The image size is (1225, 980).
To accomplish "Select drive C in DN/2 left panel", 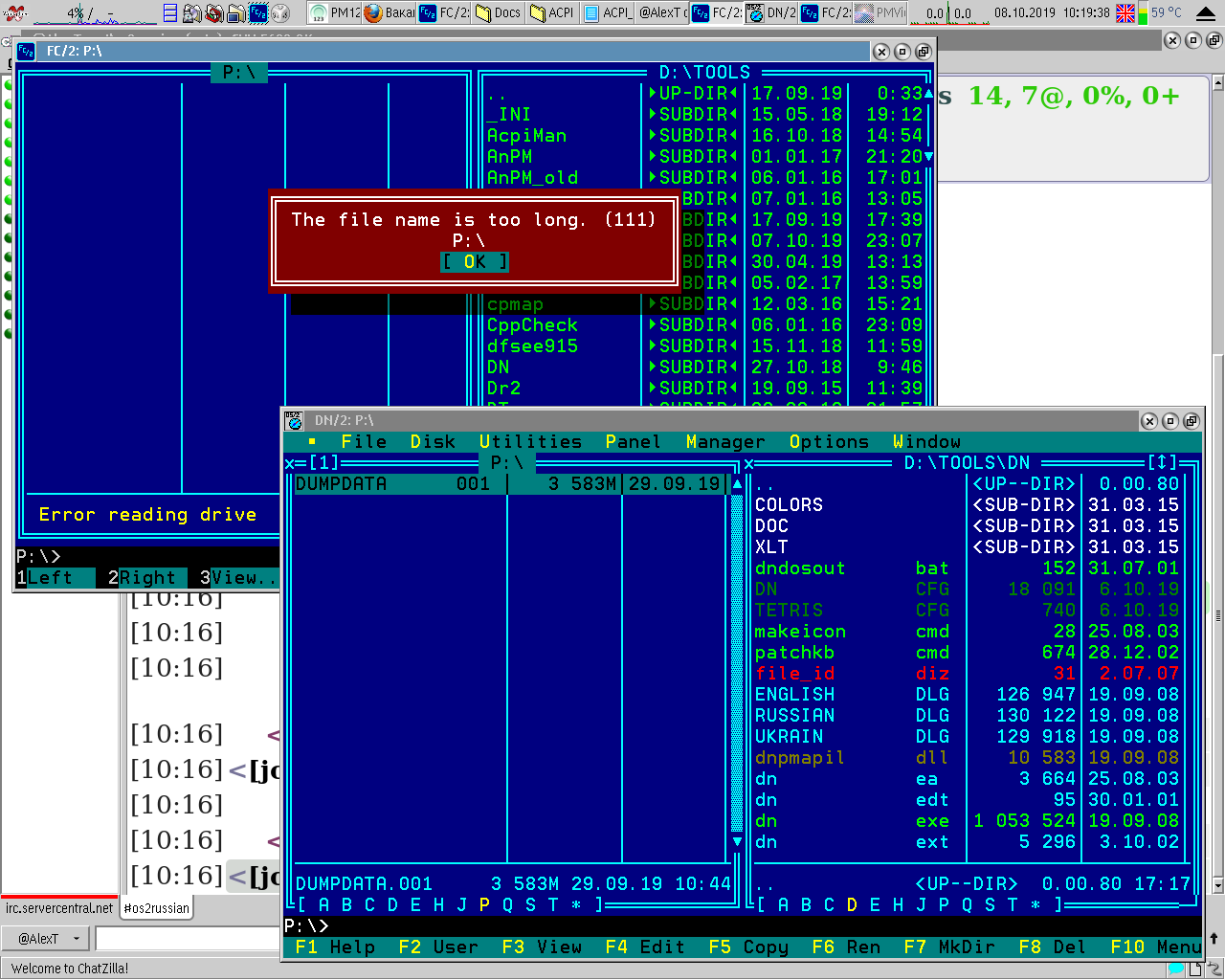I will (x=369, y=904).
